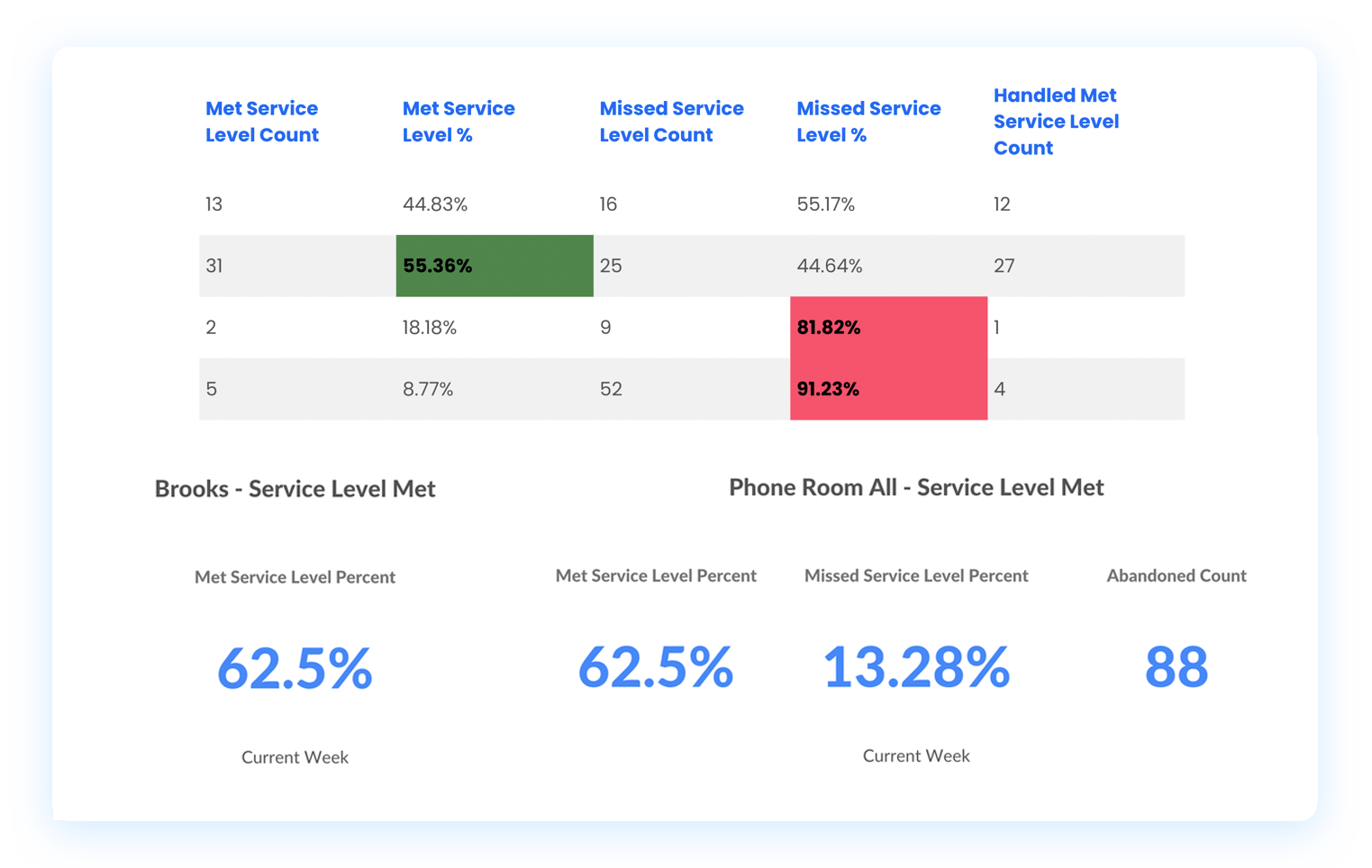This screenshot has height=868, width=1372.
Task: Click the Phone Room All 62.5% value
Action: [656, 667]
